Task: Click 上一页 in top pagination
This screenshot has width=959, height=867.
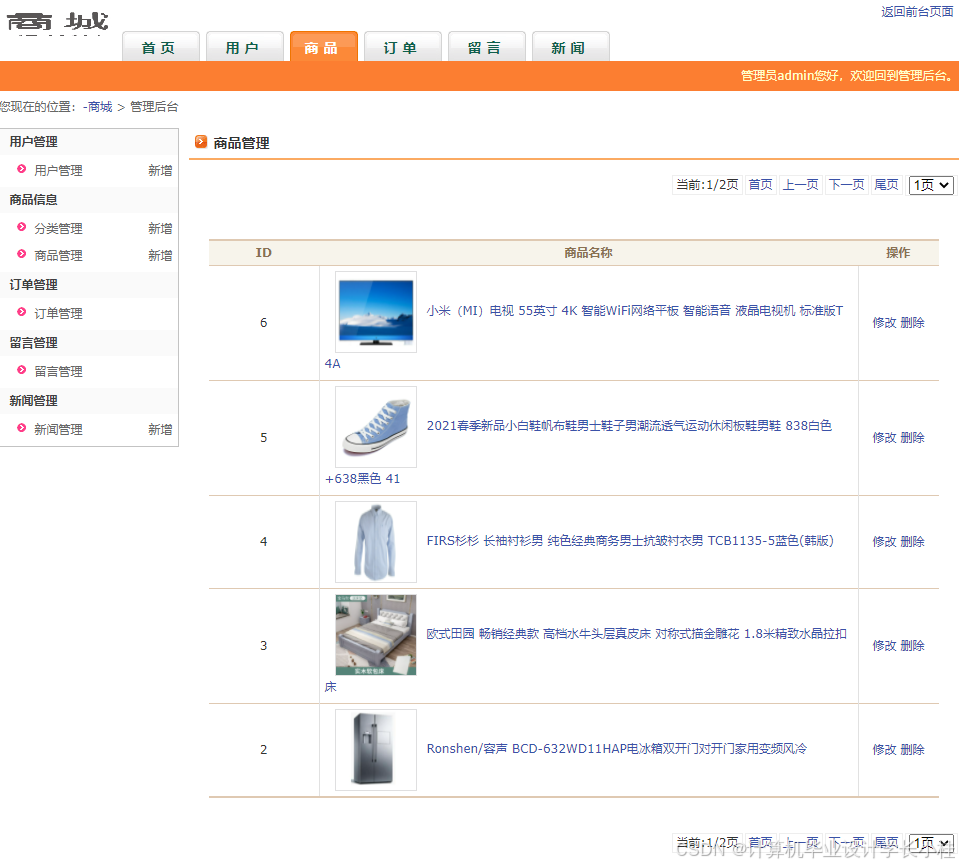Action: click(801, 185)
